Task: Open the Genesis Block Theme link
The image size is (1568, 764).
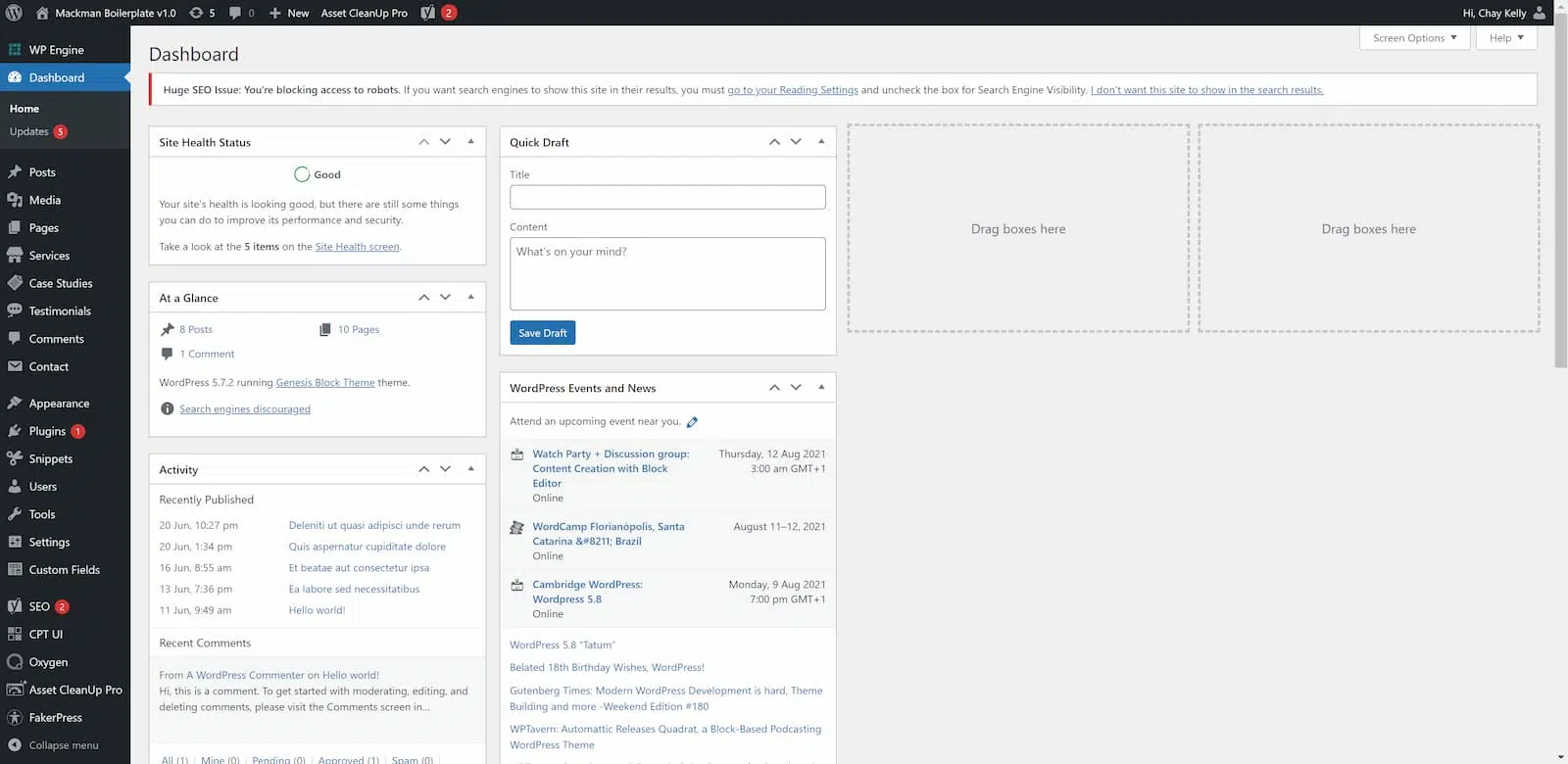Action: pos(325,383)
